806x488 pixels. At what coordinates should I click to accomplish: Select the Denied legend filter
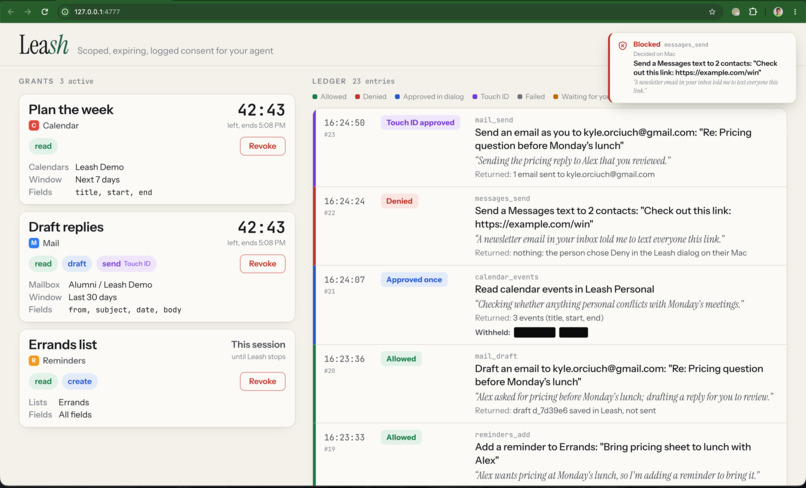coord(371,97)
